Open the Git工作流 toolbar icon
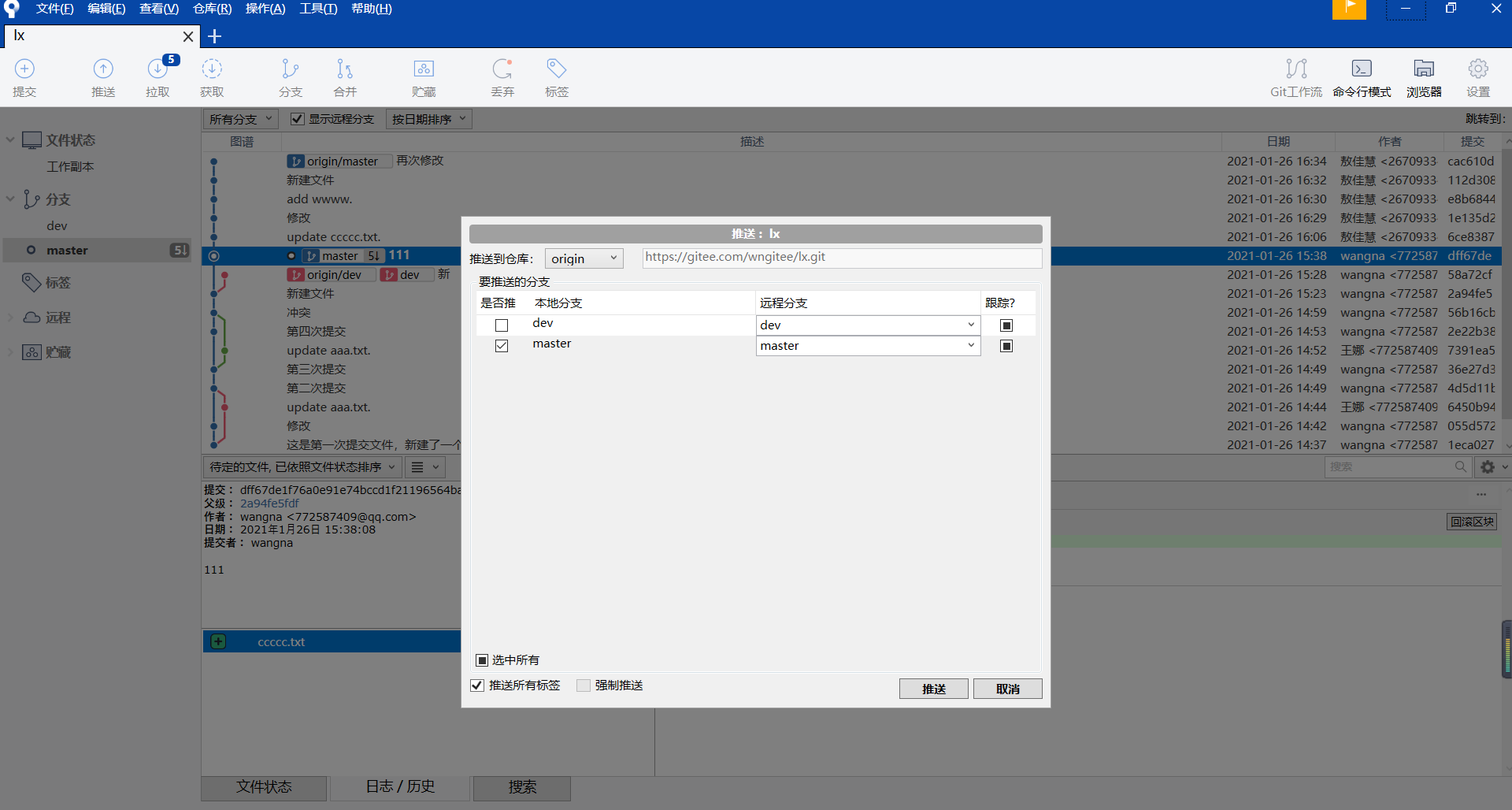Viewport: 1512px width, 810px height. click(1296, 69)
